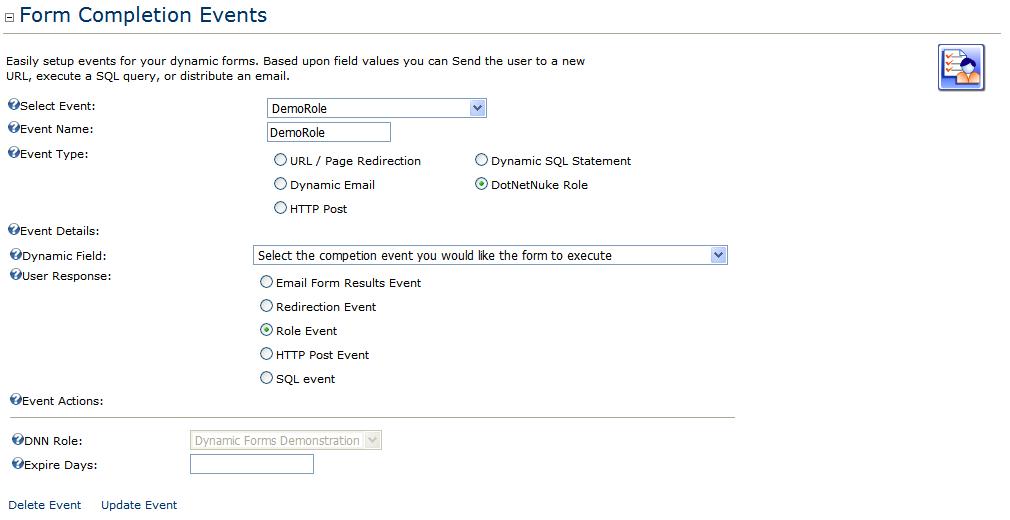The height and width of the screenshot is (520, 1010).
Task: Click the Event Name field containing DemoRole
Action: click(x=329, y=132)
